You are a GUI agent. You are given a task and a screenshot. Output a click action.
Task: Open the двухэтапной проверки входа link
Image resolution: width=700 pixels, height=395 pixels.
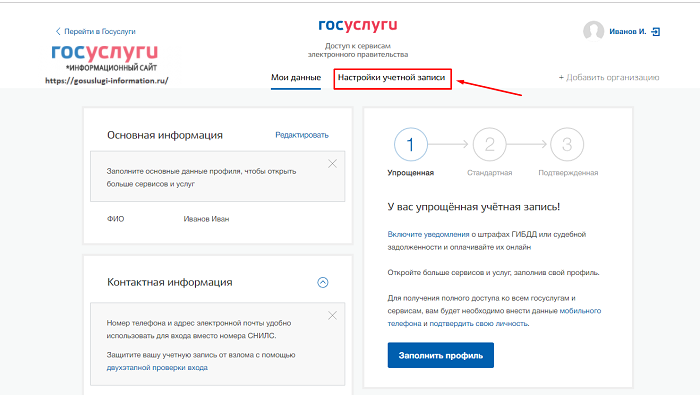157,368
